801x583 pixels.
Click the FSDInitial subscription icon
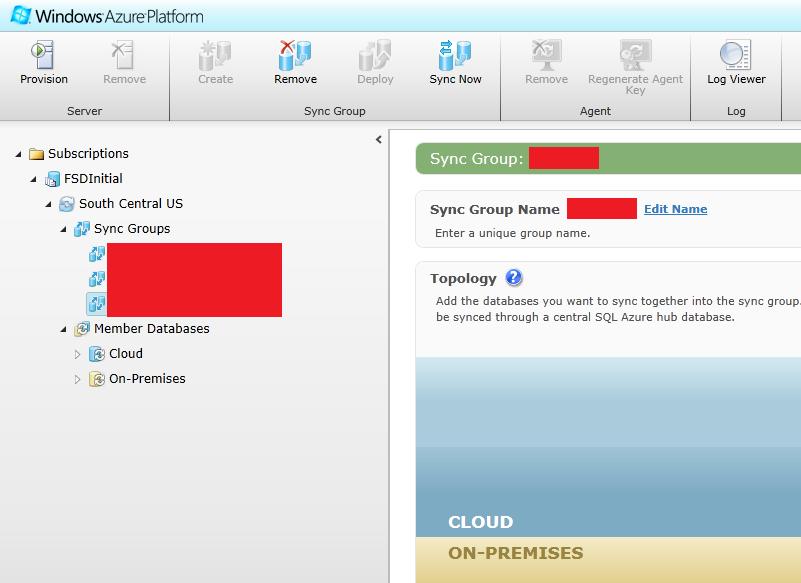(x=52, y=179)
